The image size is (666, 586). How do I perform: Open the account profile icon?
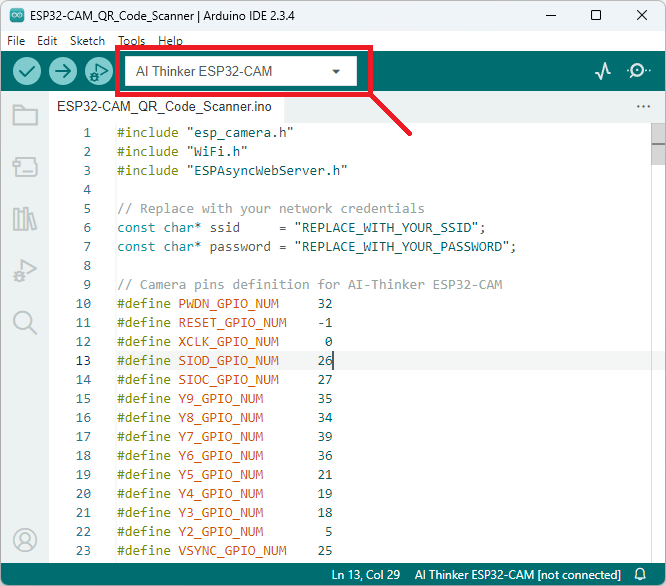[25, 540]
